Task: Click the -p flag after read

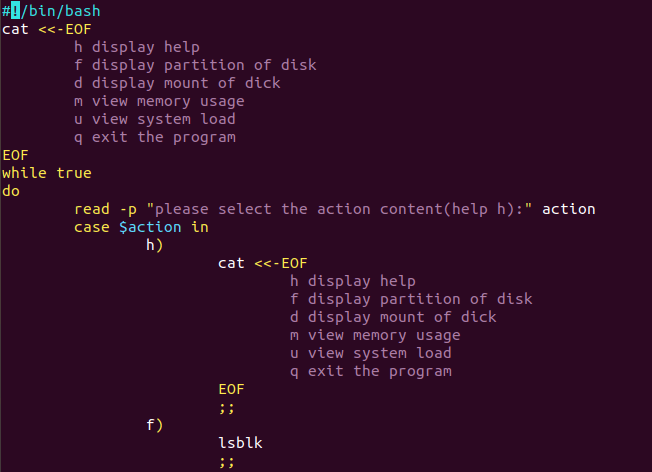Action: click(x=128, y=209)
